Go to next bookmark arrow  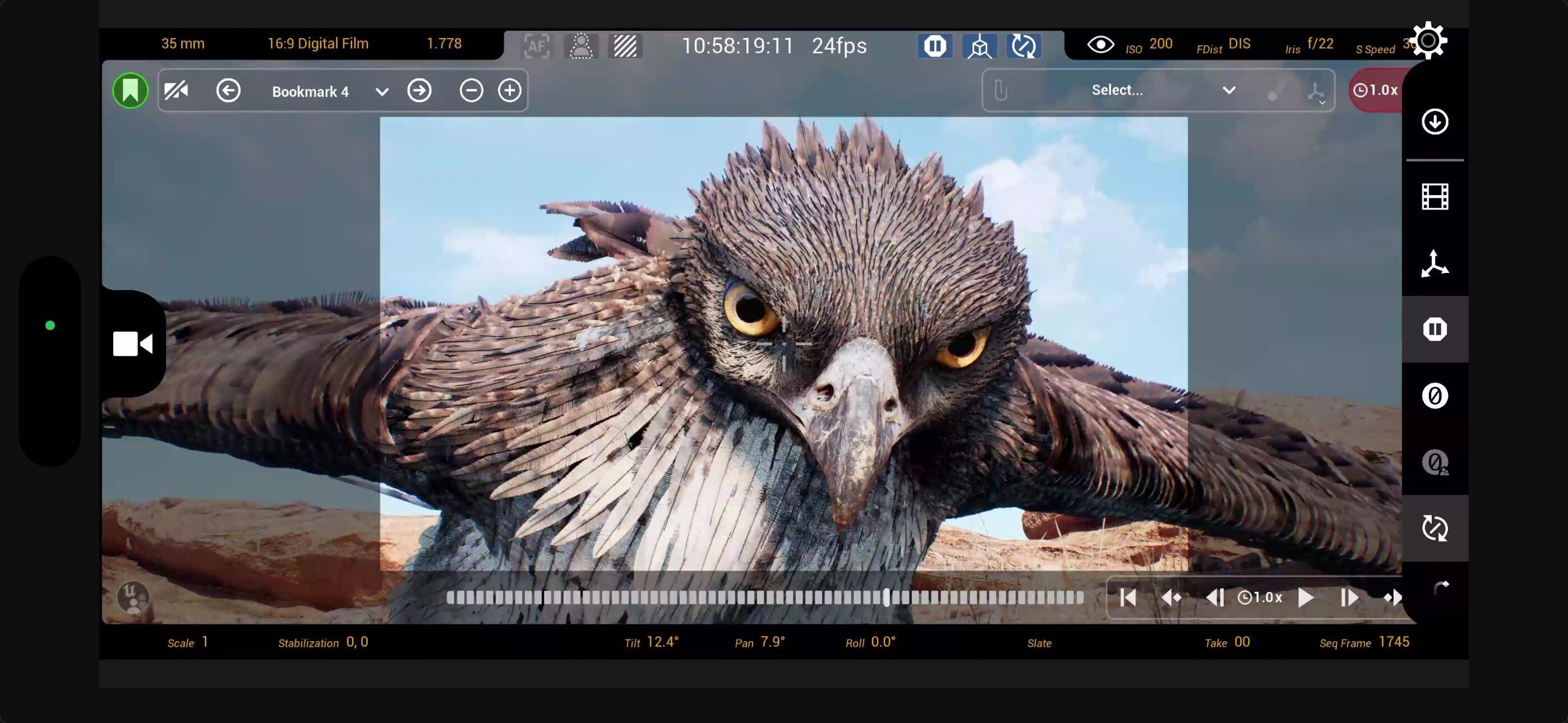[x=419, y=91]
